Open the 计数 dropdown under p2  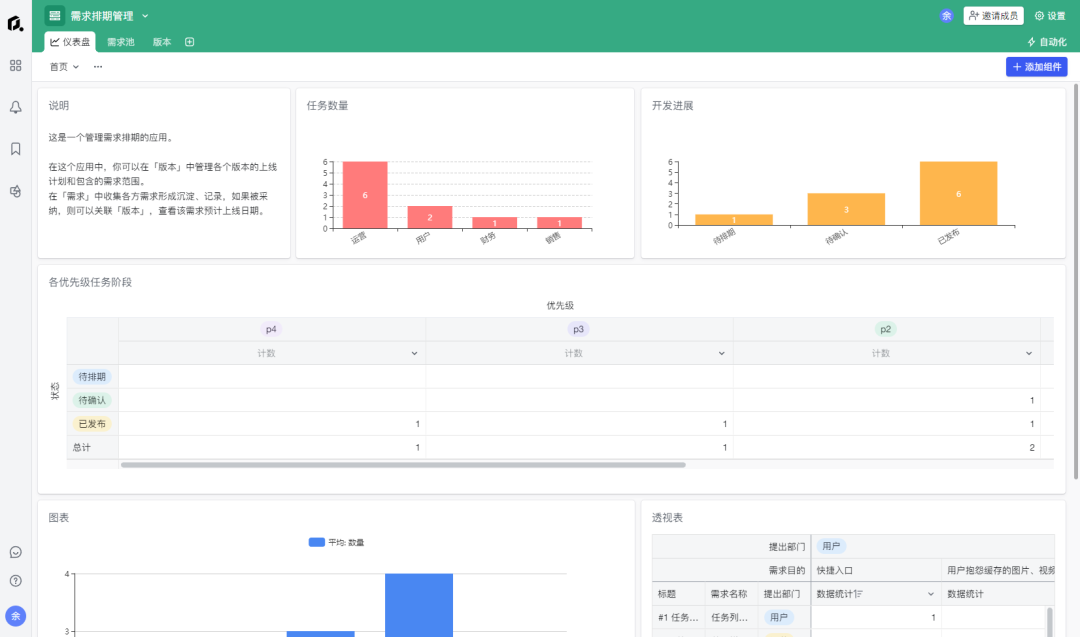point(1028,353)
